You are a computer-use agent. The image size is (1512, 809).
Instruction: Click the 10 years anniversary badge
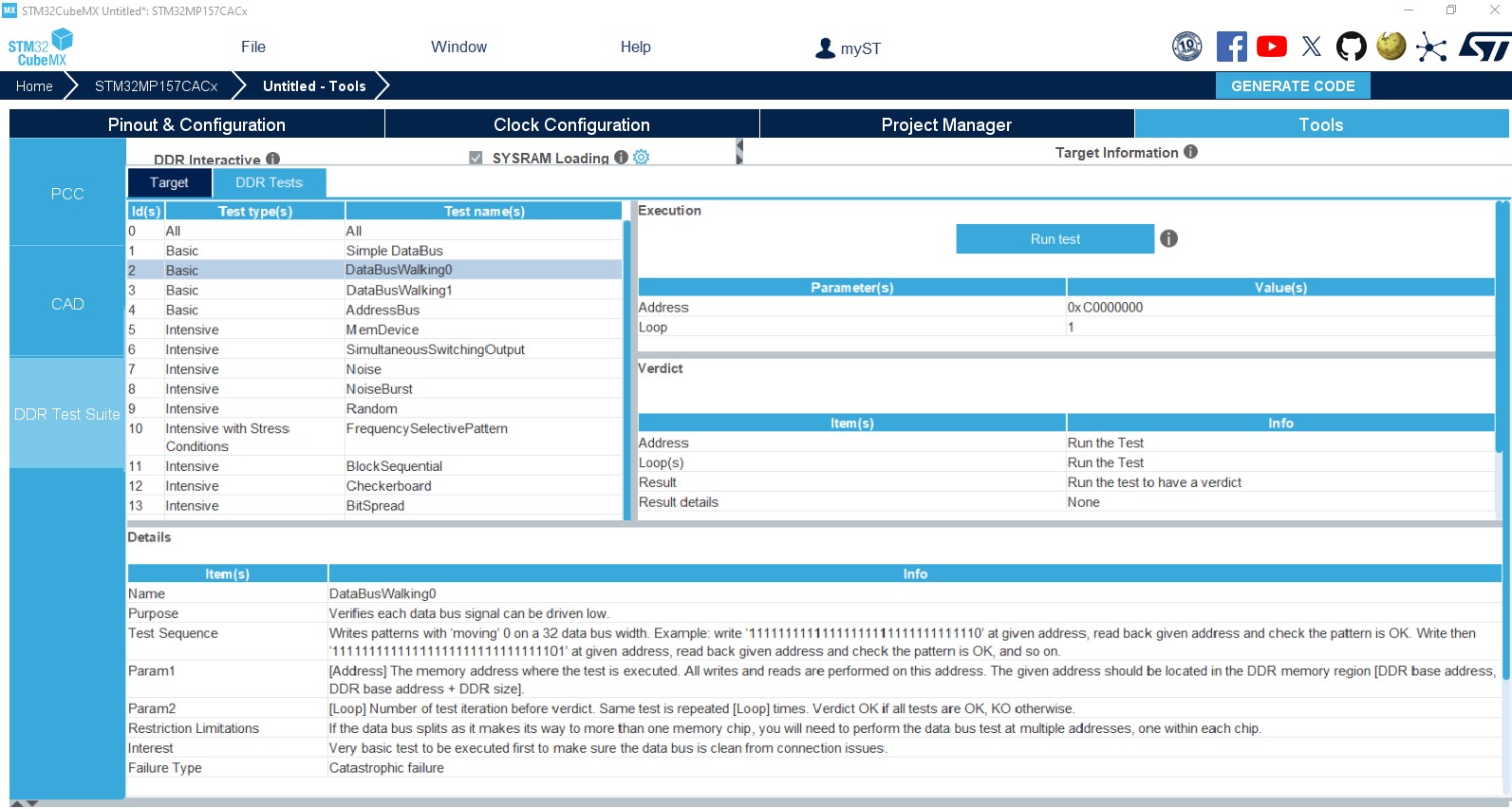click(1187, 47)
